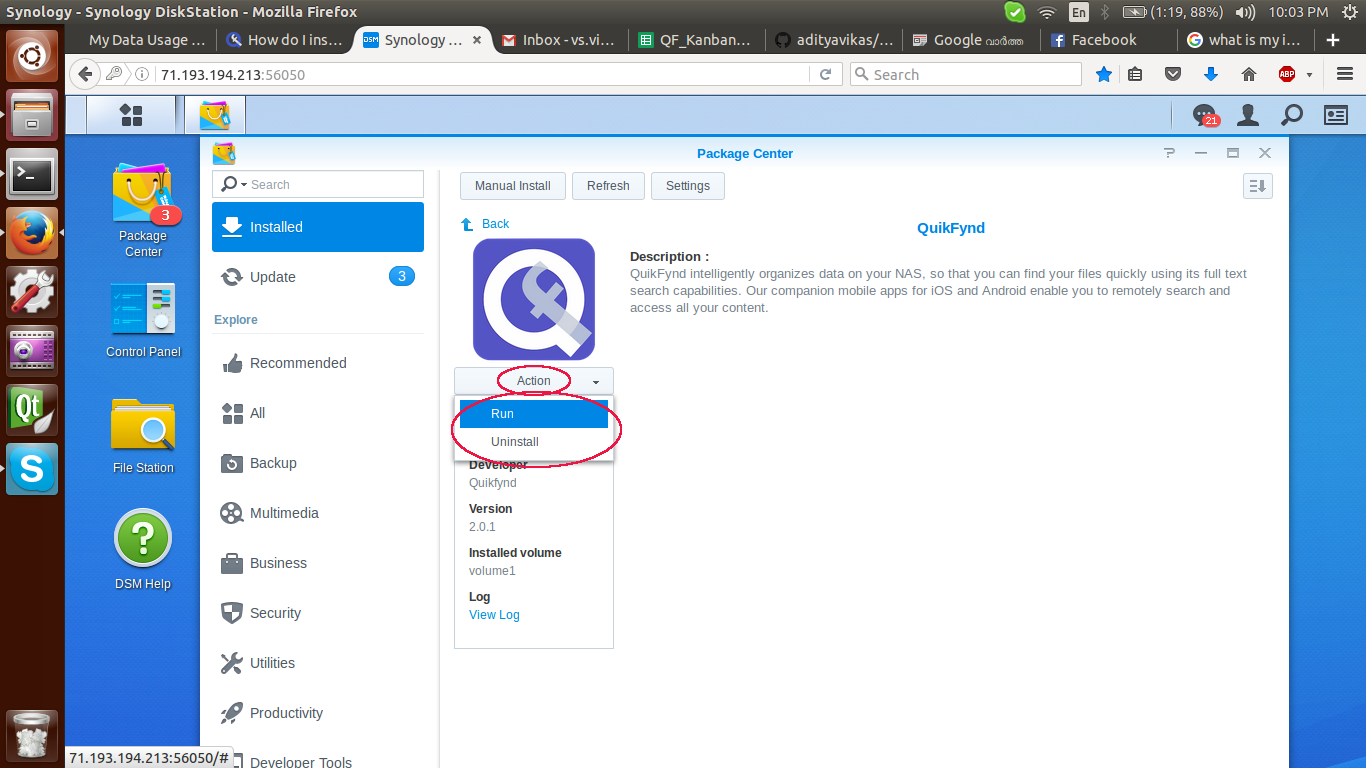Open the Adblock Plus toolbar icon
Image resolution: width=1366 pixels, height=768 pixels.
1287,74
